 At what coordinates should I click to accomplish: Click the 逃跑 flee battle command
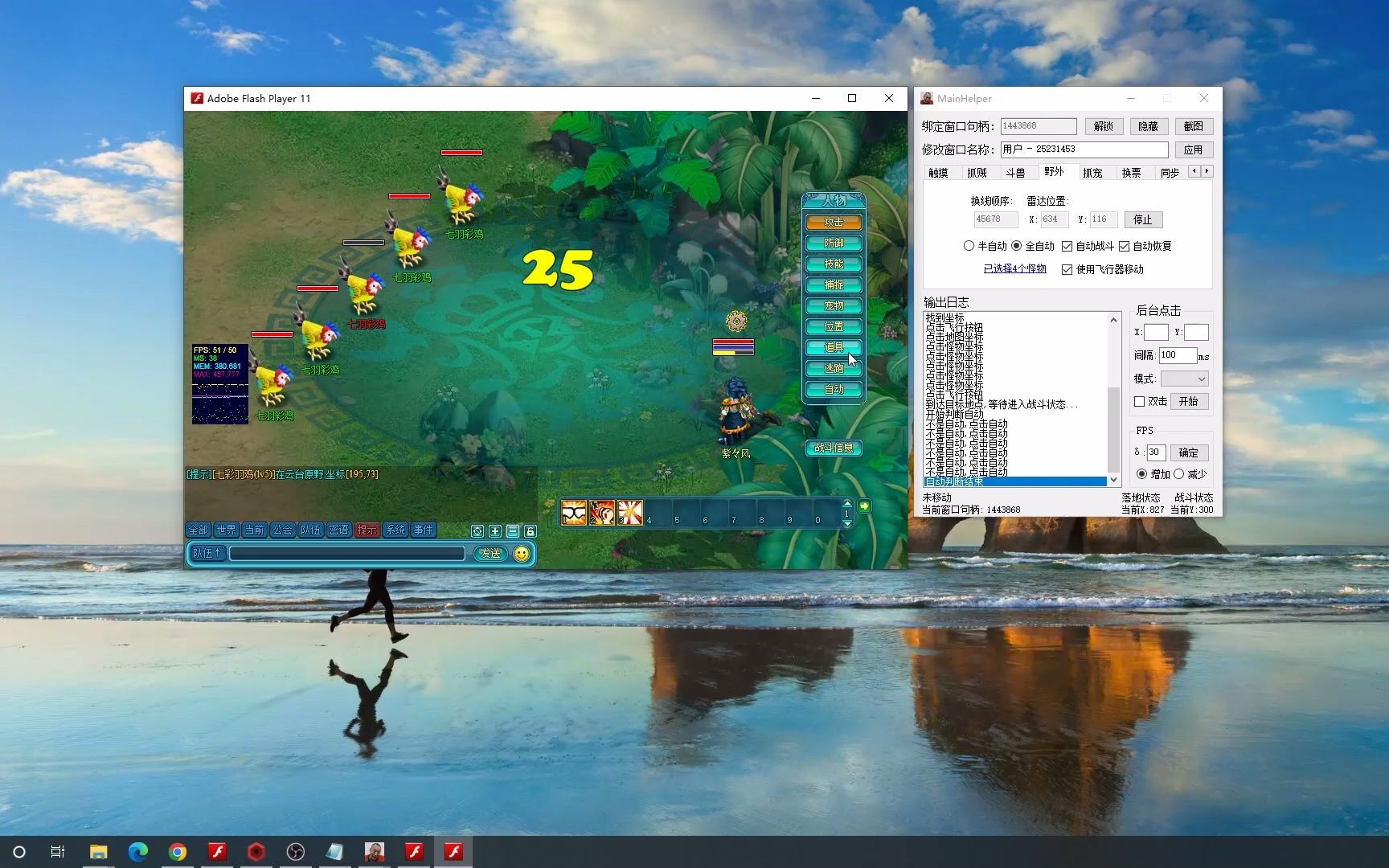834,368
